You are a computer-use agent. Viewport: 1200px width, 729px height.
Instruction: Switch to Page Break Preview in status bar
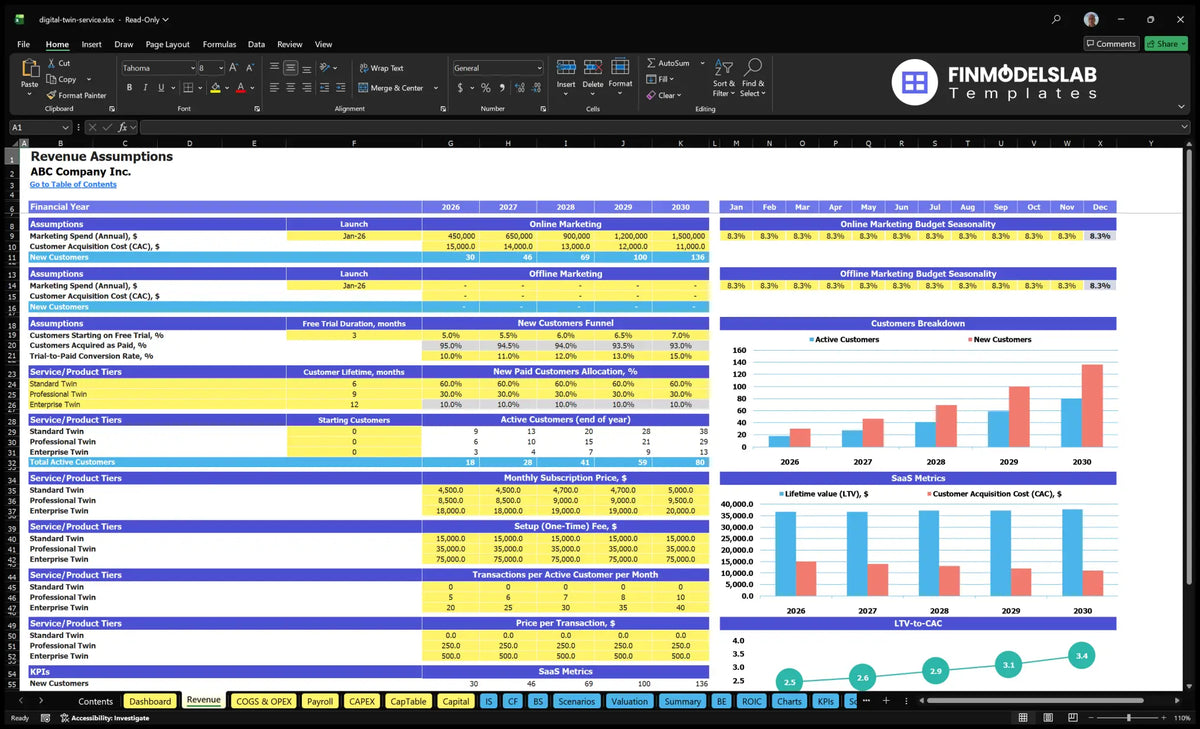point(1074,718)
